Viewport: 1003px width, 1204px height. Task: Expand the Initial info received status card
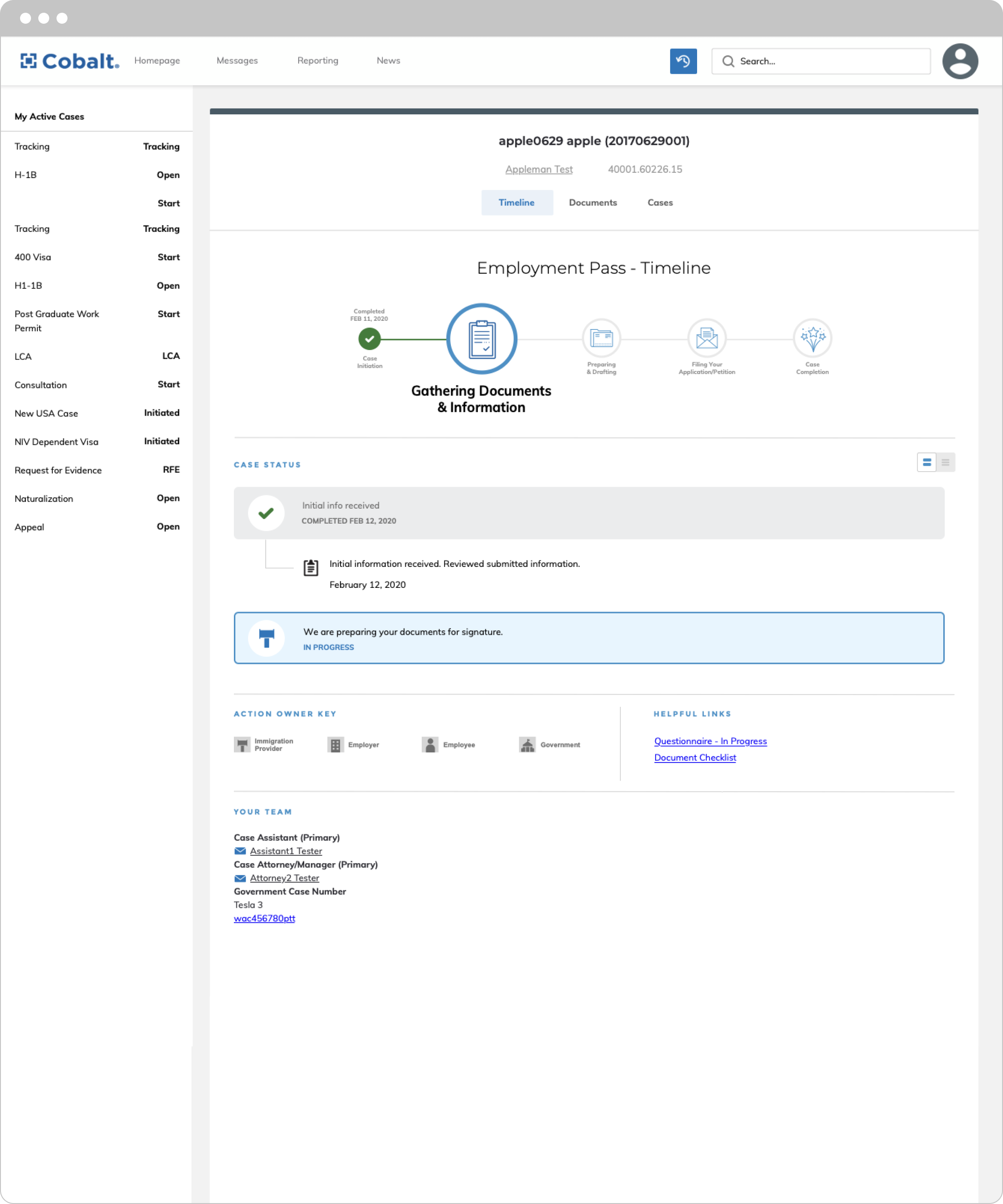point(589,513)
